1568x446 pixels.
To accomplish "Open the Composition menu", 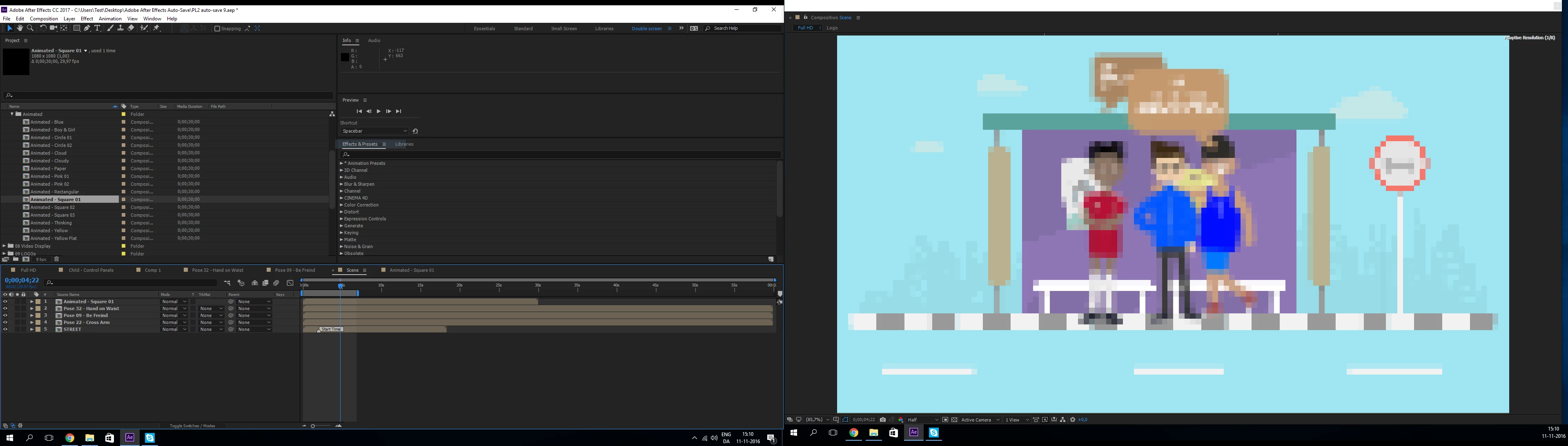I will tap(44, 19).
